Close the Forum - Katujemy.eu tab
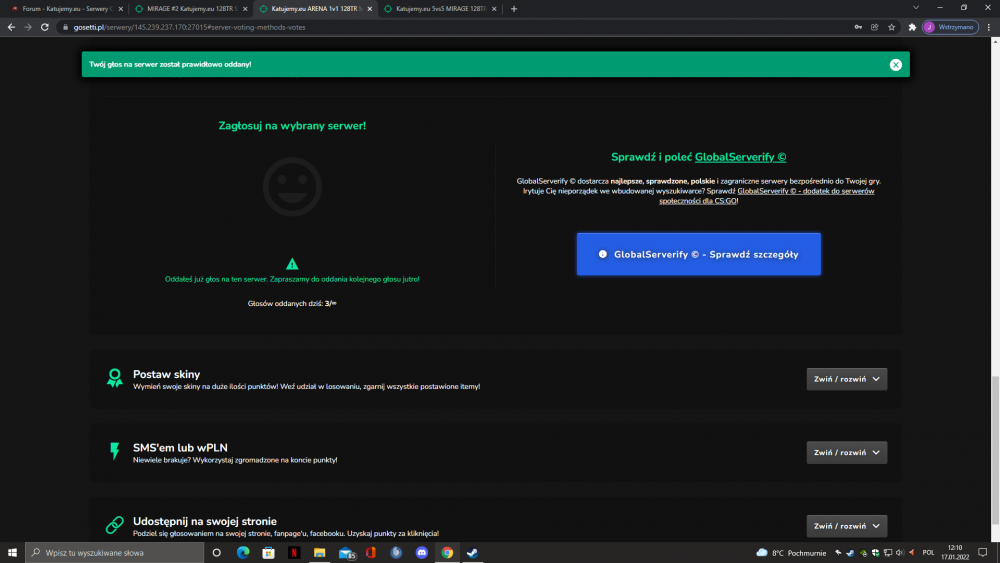 tap(121, 9)
